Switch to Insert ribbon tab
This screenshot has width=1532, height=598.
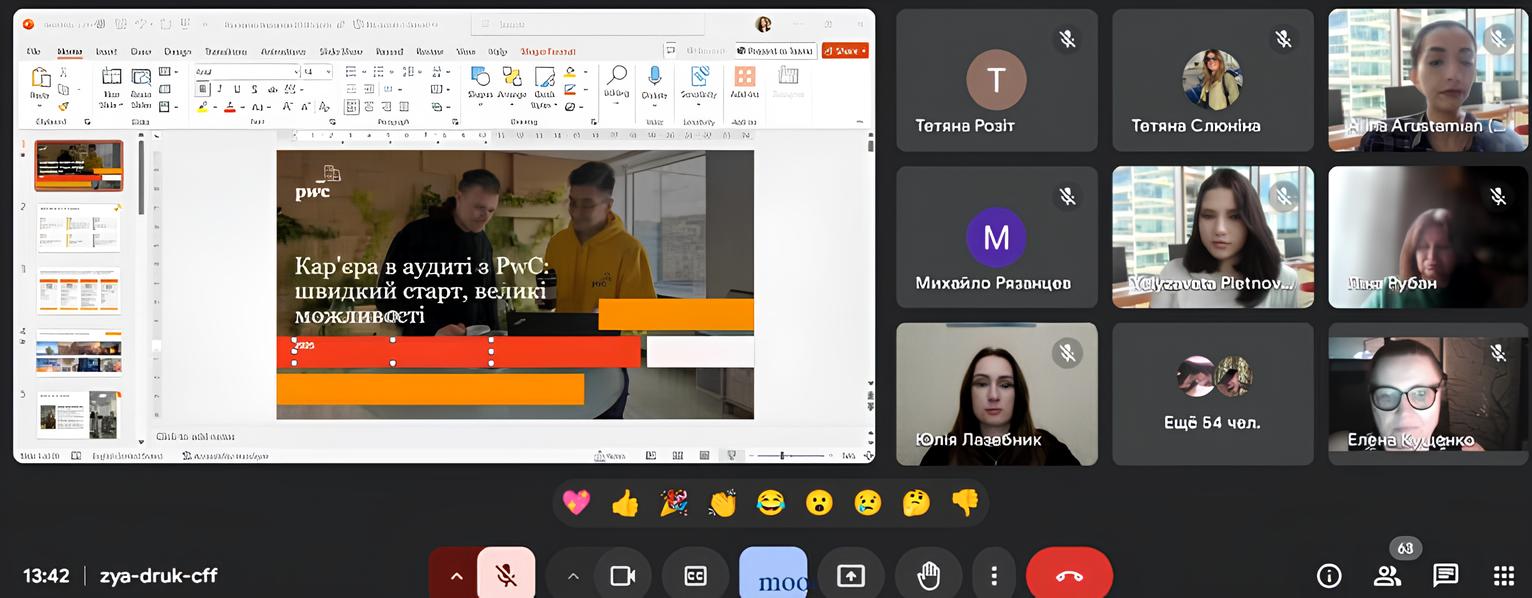(105, 51)
